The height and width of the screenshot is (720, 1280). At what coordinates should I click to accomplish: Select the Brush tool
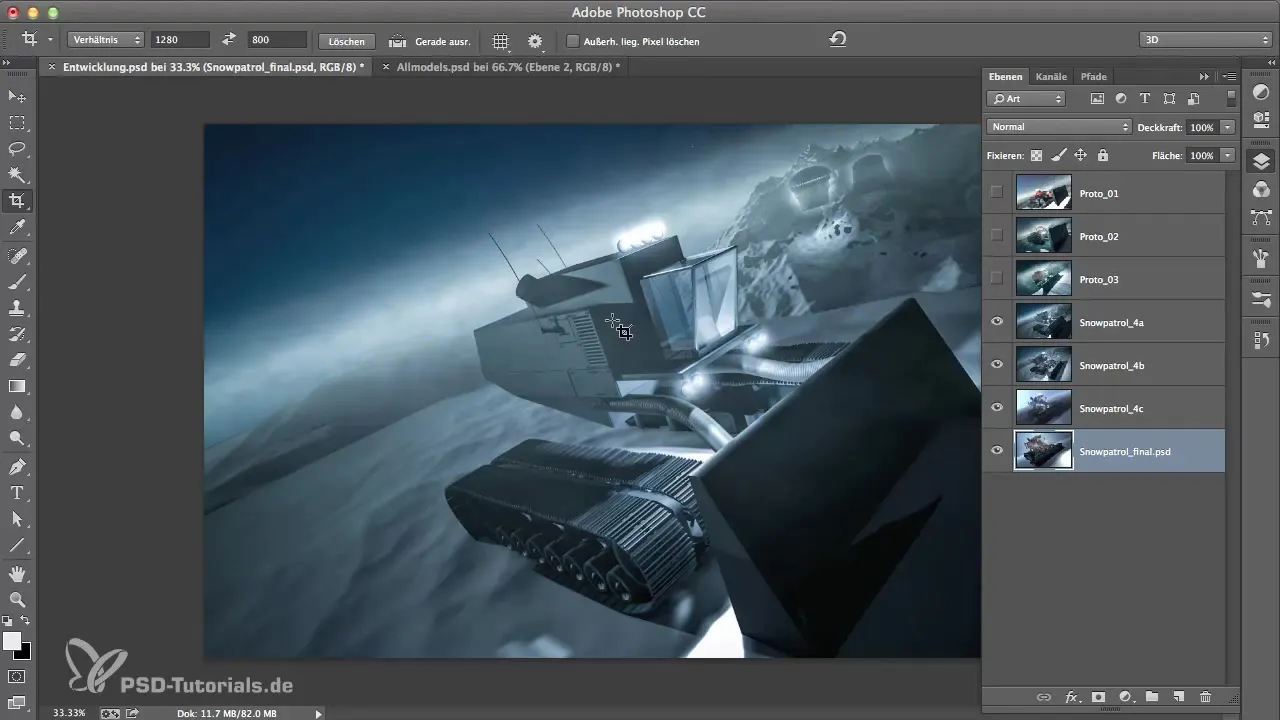[x=17, y=282]
